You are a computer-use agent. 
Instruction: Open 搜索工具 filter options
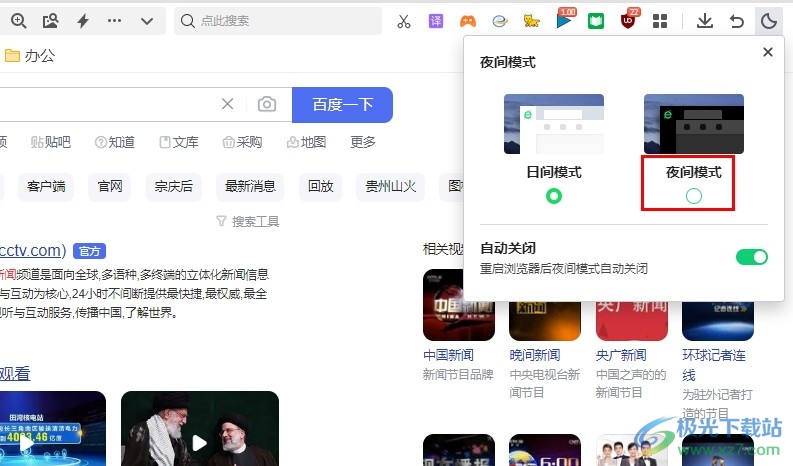[248, 221]
